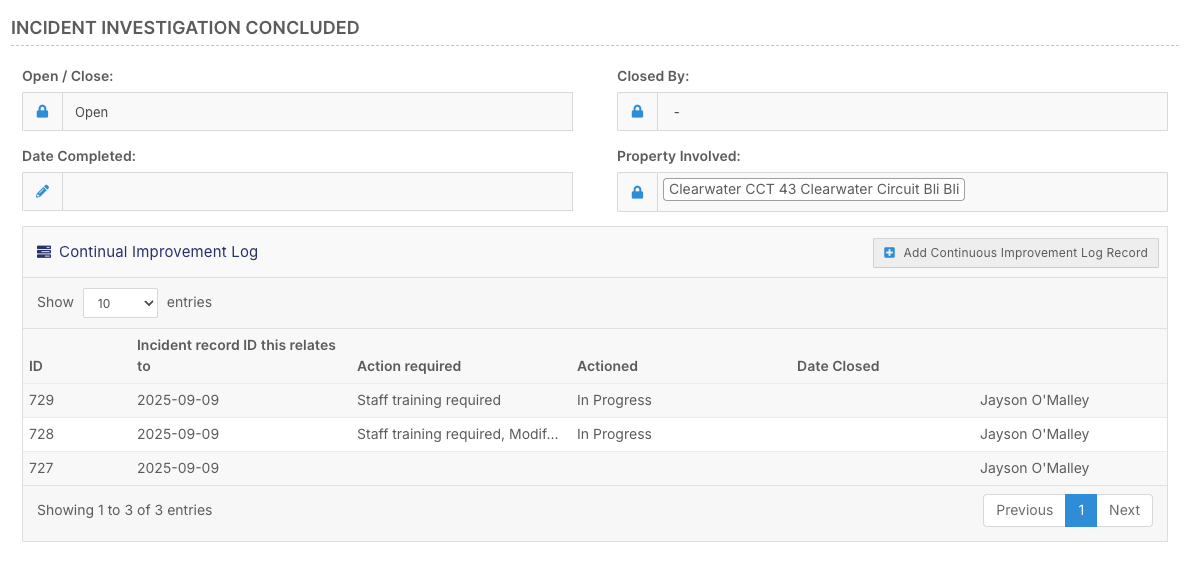Click date 2025-09-09 in row 729
The height and width of the screenshot is (574, 1186).
pyautogui.click(x=178, y=400)
